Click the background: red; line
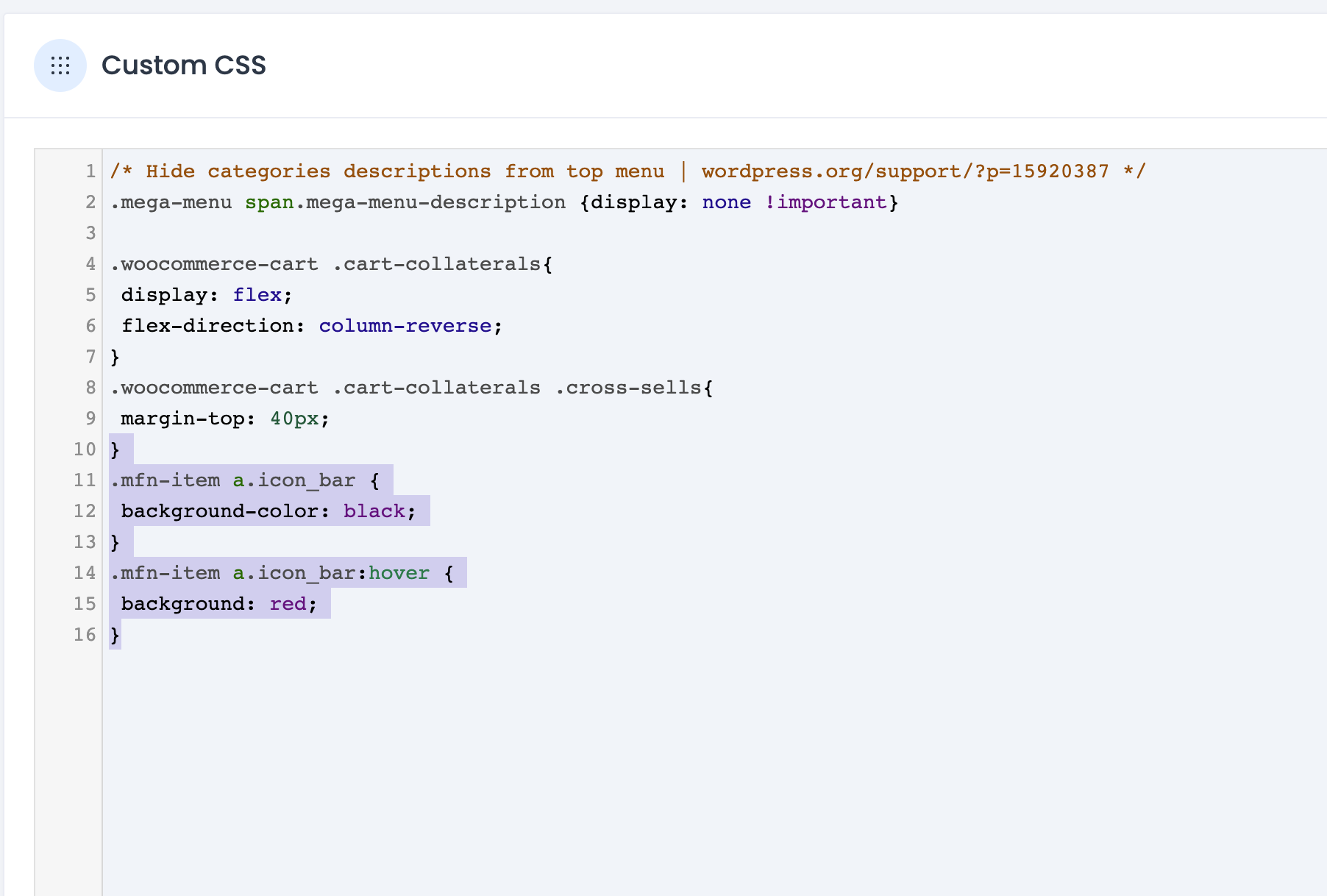 pyautogui.click(x=219, y=604)
